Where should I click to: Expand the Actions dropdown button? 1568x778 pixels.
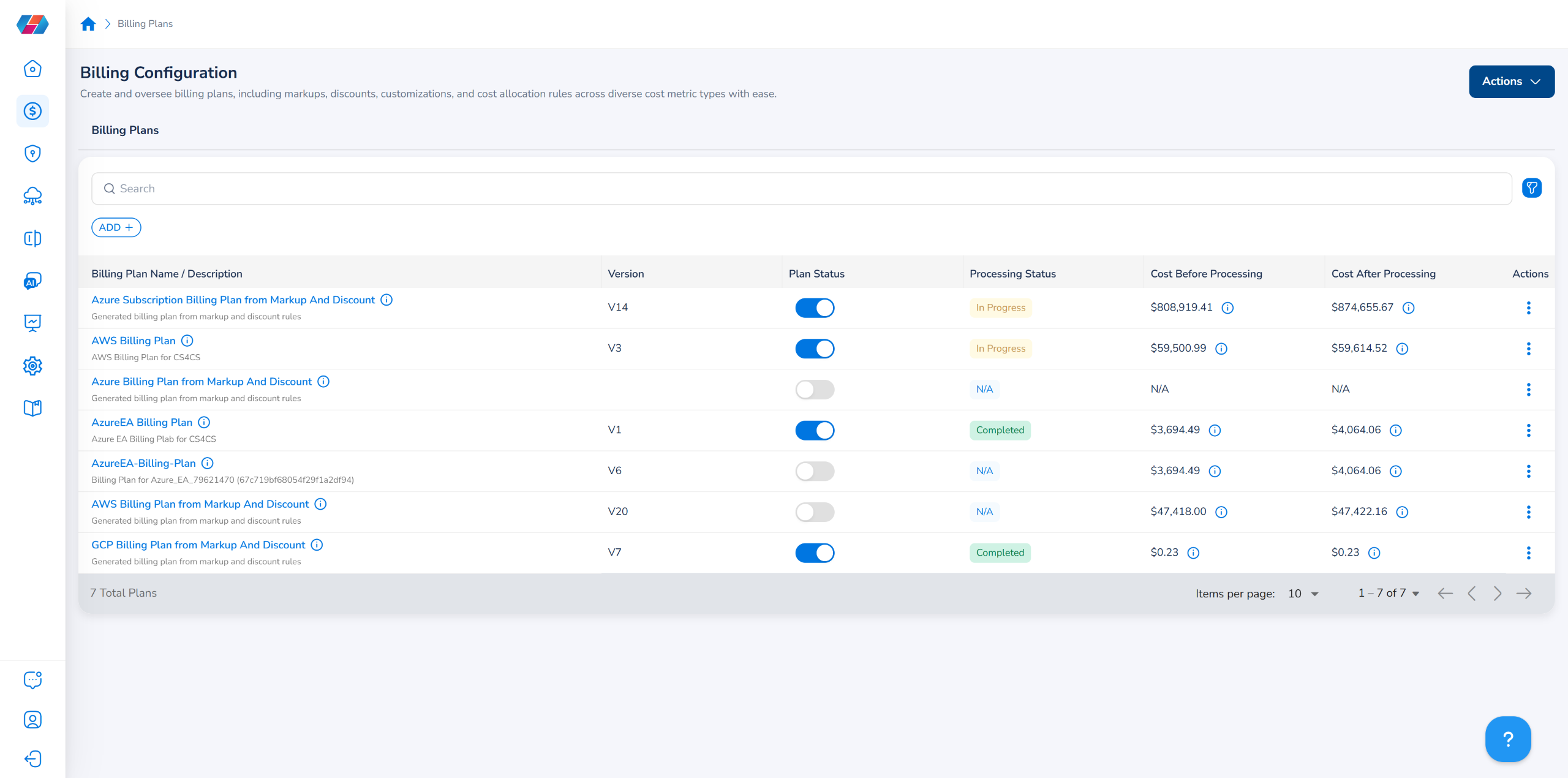tap(1511, 81)
